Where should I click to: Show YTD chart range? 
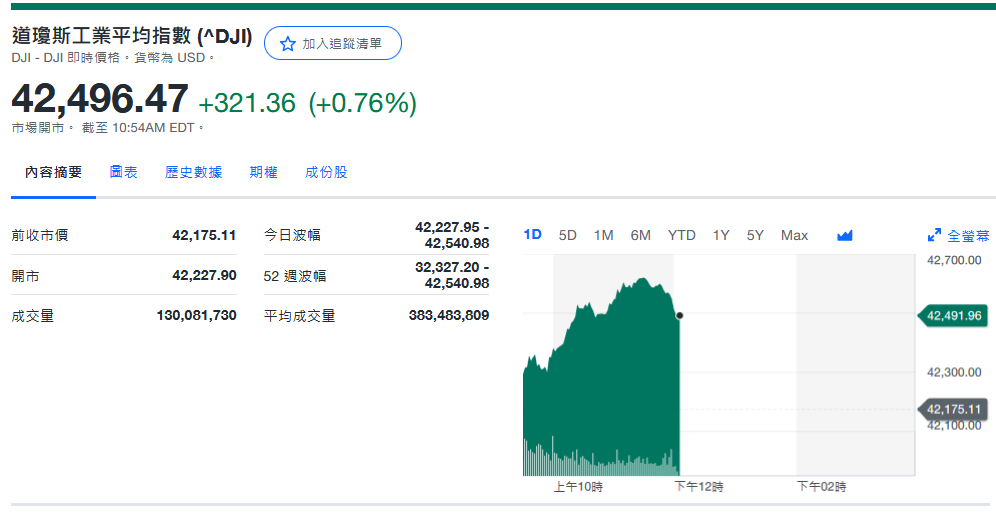coord(682,235)
